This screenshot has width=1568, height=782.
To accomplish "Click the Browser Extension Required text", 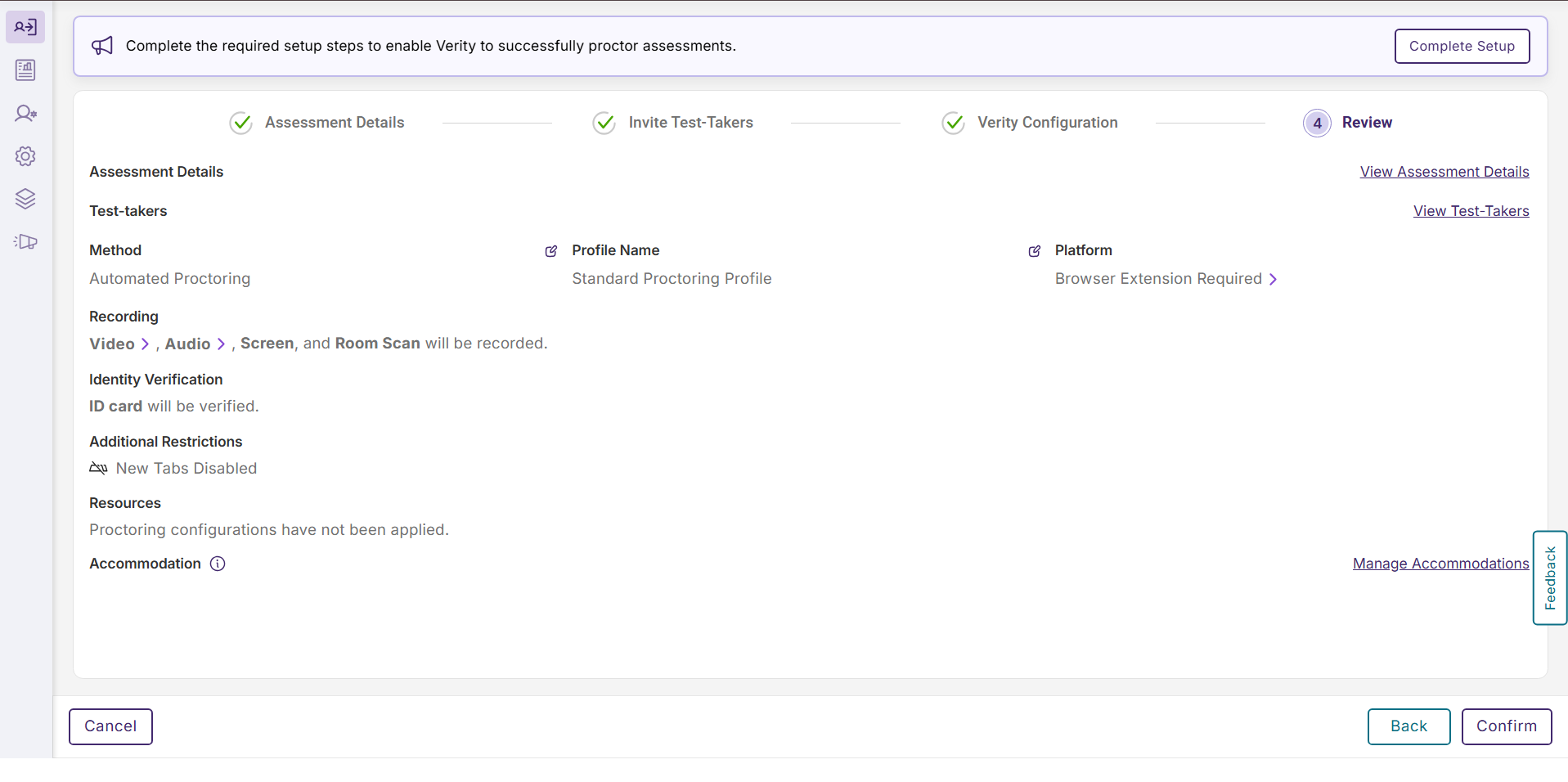I will (1158, 279).
